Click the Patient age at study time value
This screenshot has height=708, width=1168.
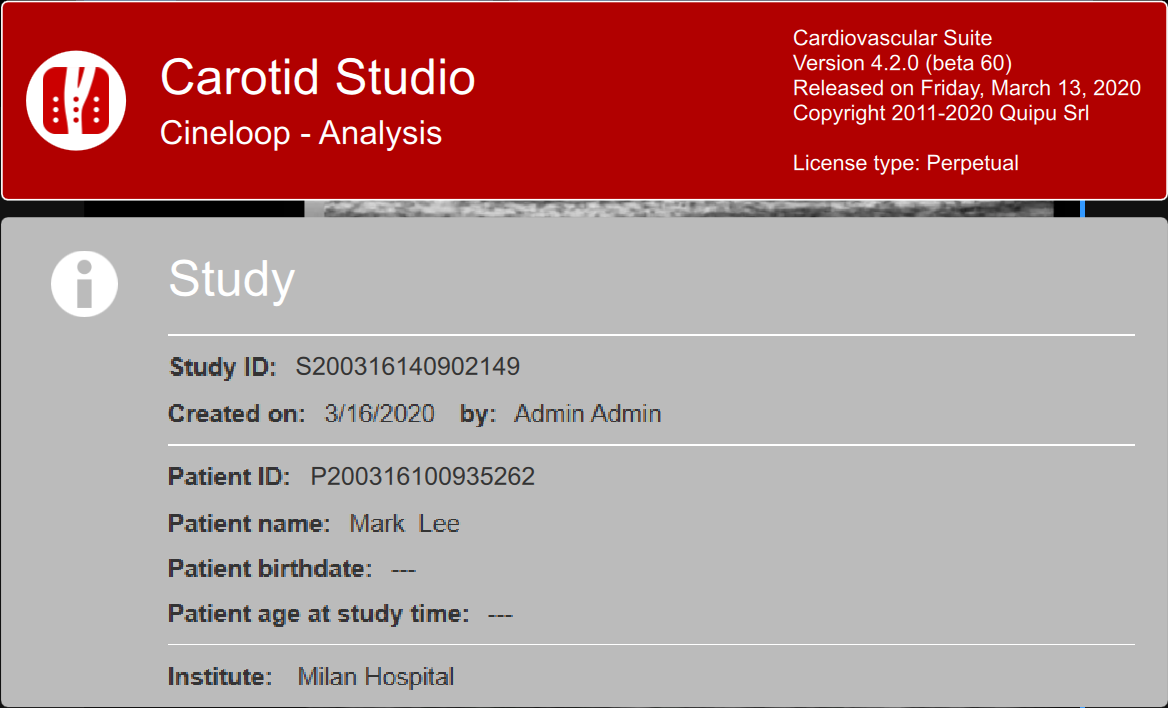[x=499, y=614]
